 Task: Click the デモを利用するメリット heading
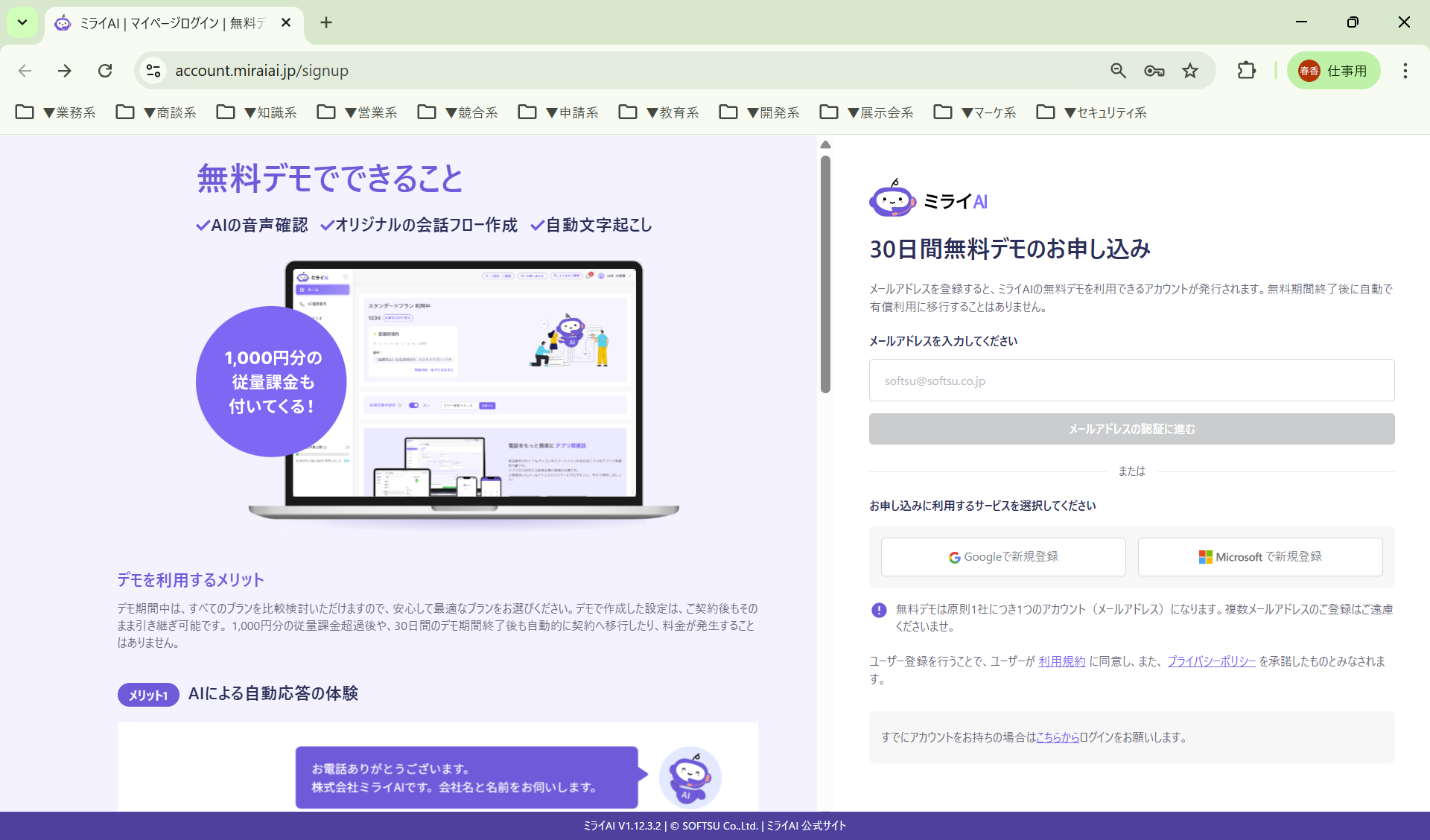(x=191, y=580)
